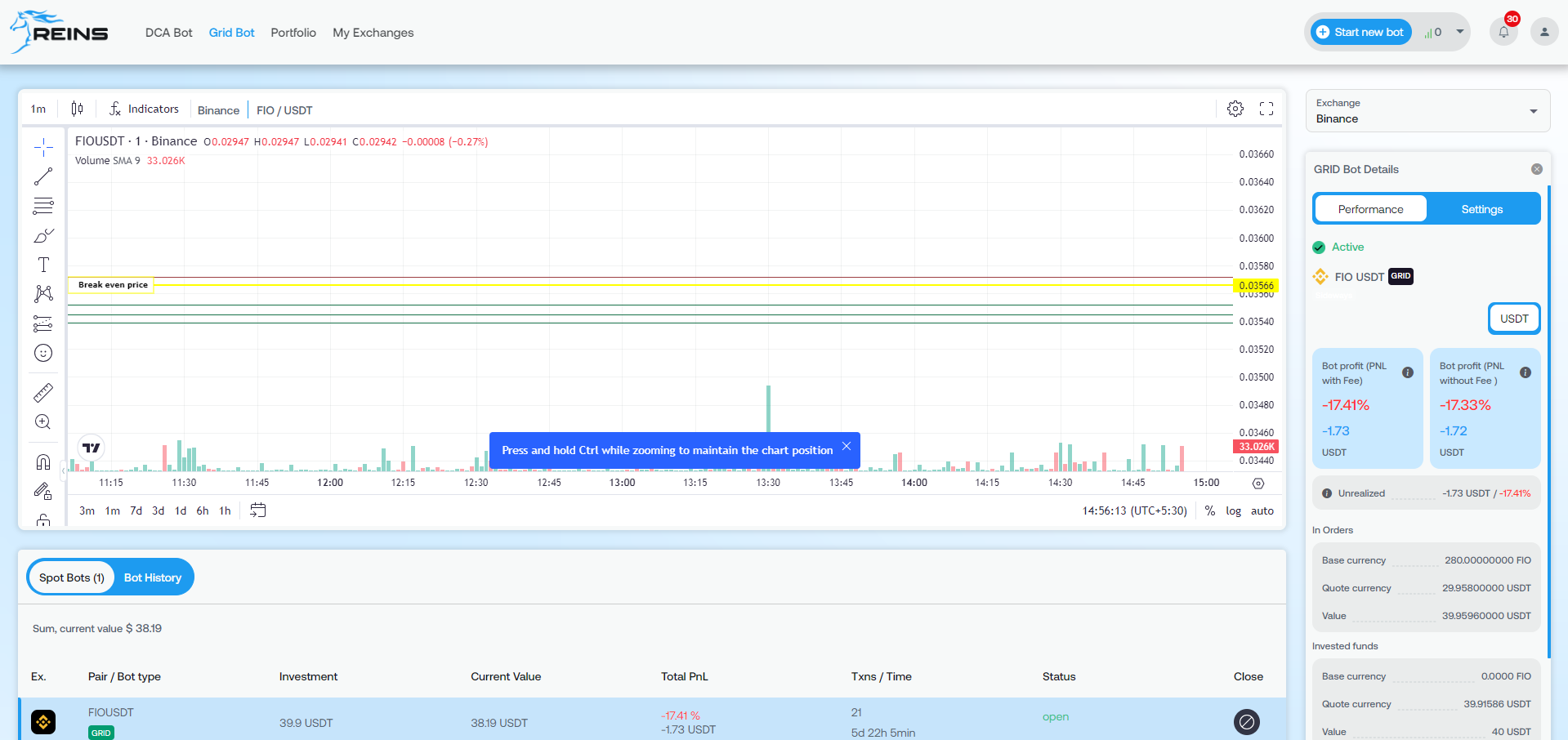
Task: Switch to the Settings tab
Action: (x=1481, y=209)
